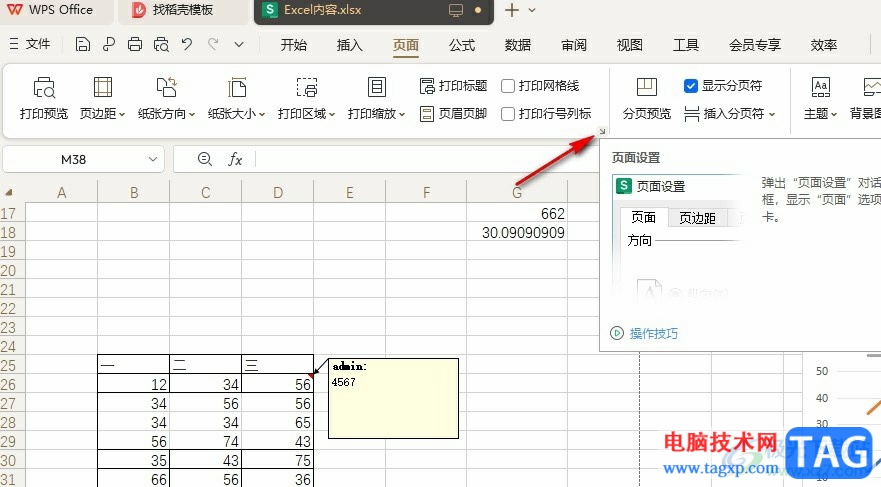Click the admin comment box
881x487 pixels.
(x=393, y=398)
